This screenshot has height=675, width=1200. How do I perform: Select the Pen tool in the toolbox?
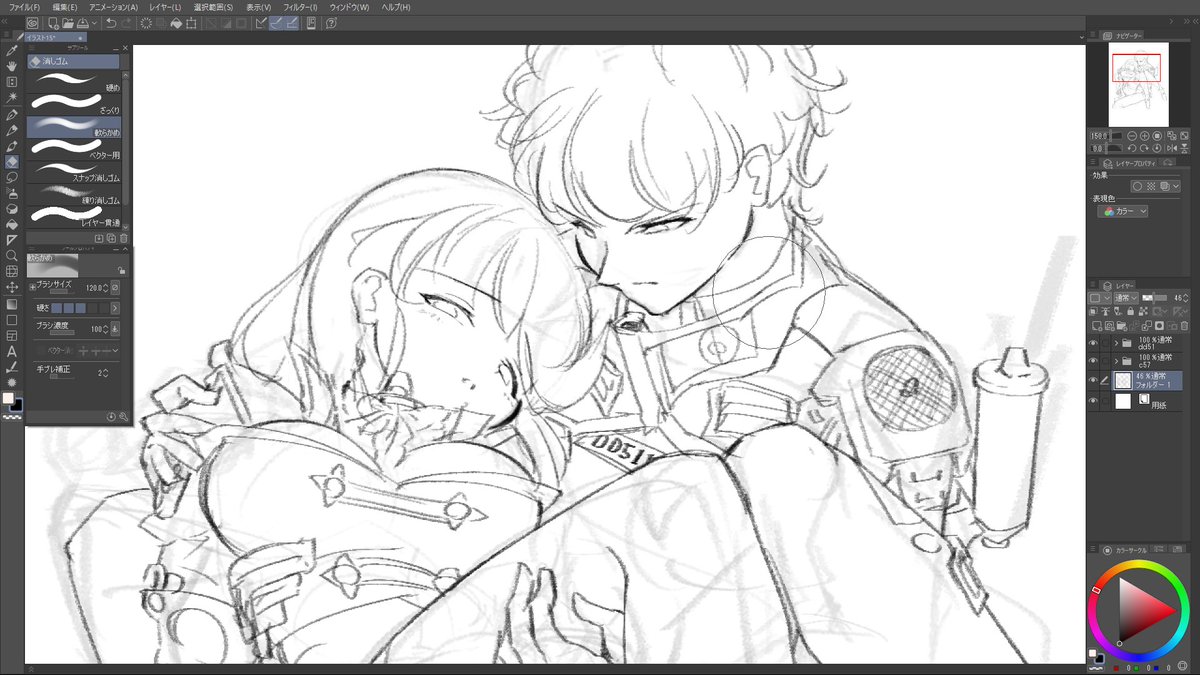tap(12, 115)
